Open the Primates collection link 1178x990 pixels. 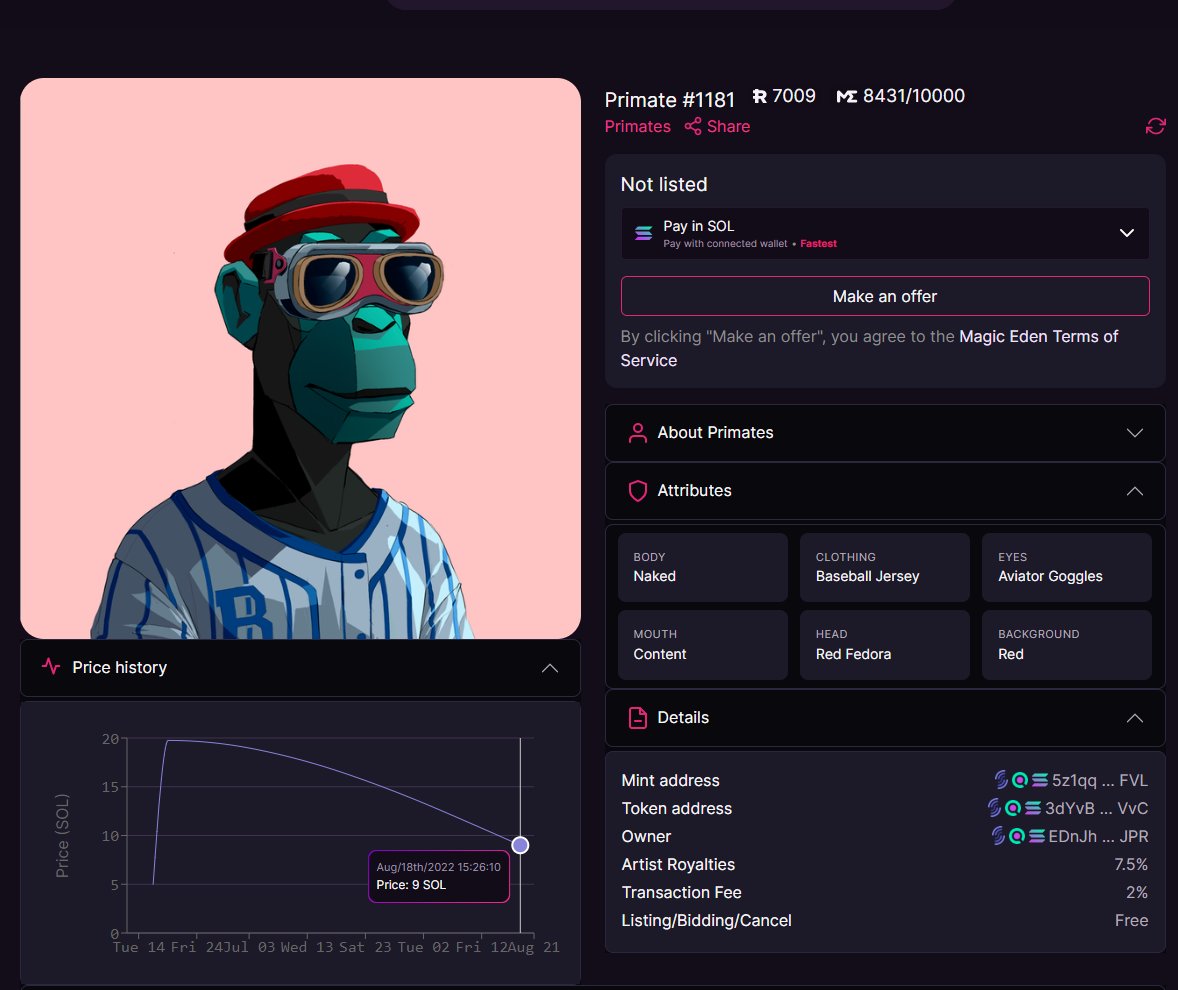[637, 126]
